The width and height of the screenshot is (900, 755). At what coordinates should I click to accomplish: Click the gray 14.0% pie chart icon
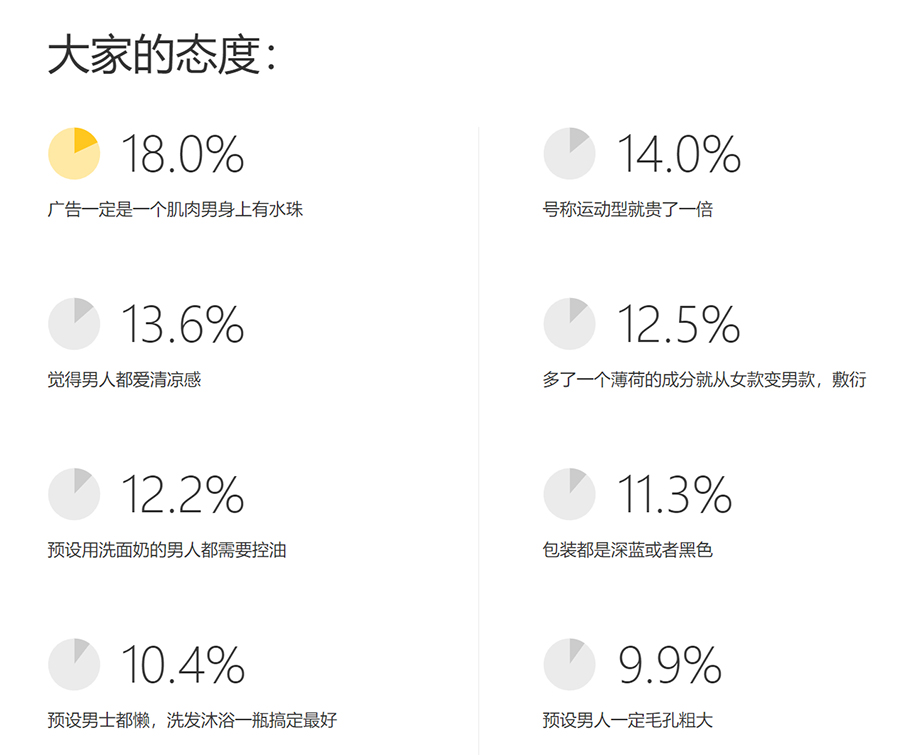coord(569,153)
